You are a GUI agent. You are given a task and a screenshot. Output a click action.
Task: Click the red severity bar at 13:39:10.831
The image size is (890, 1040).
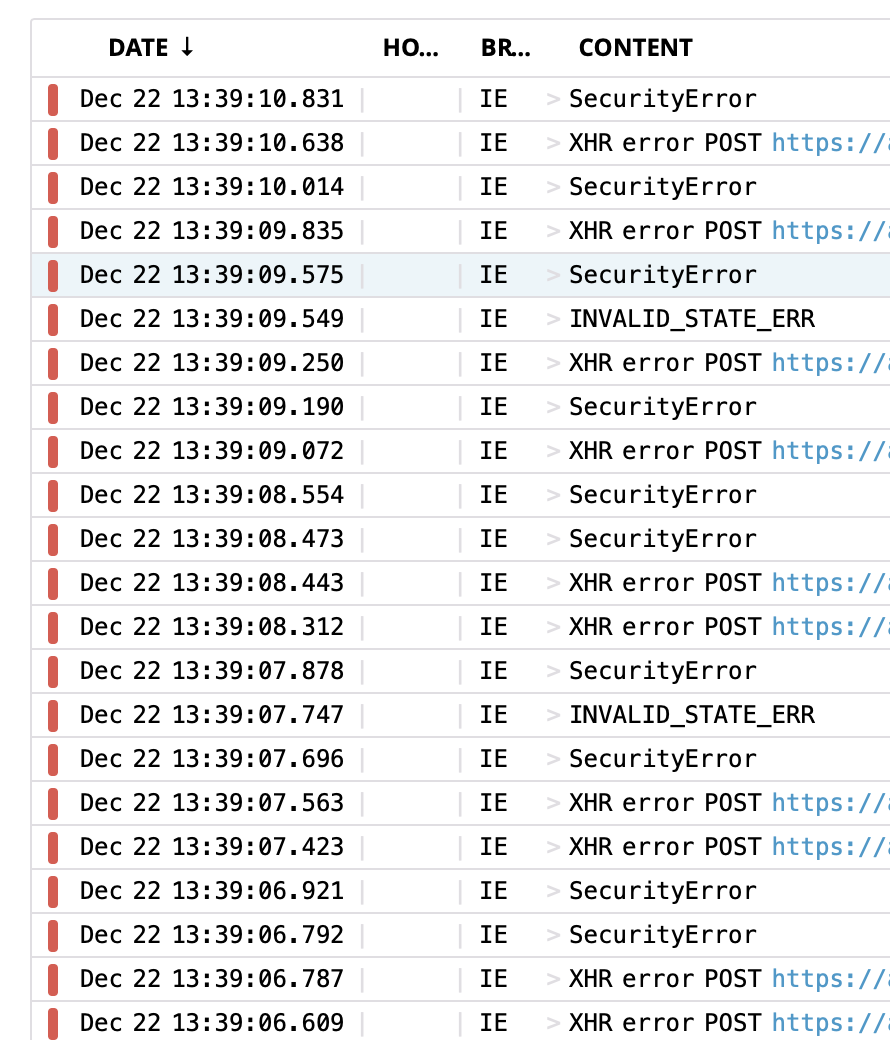point(52,98)
